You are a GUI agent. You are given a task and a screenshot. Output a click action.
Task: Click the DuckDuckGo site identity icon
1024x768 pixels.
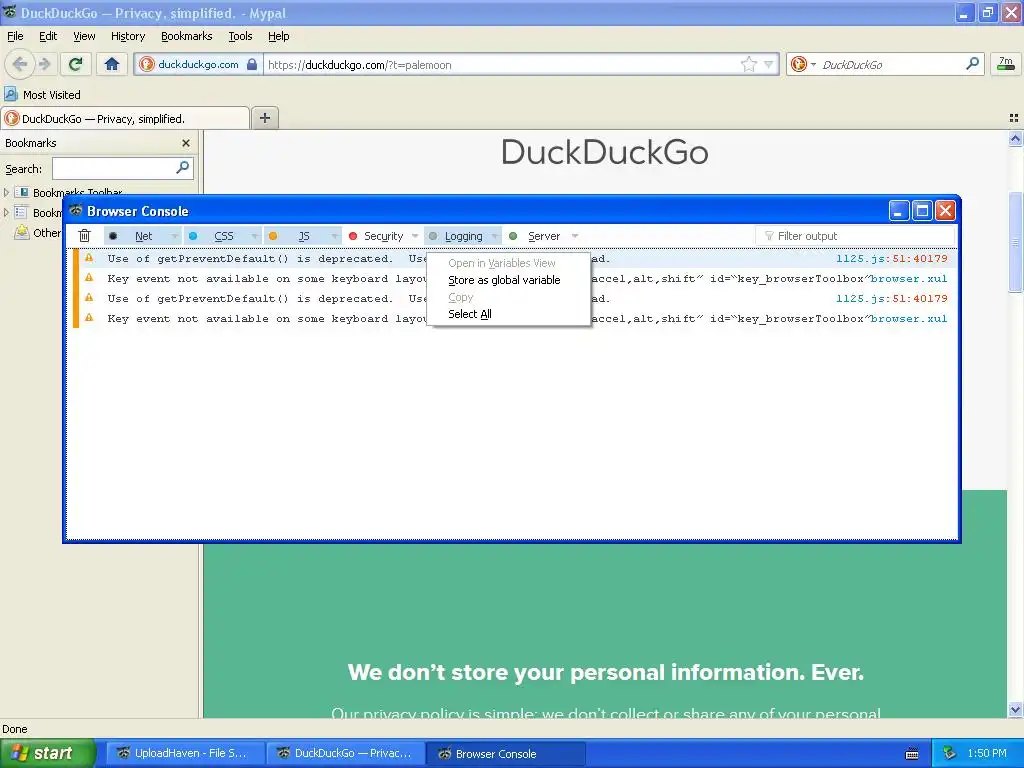tap(147, 64)
